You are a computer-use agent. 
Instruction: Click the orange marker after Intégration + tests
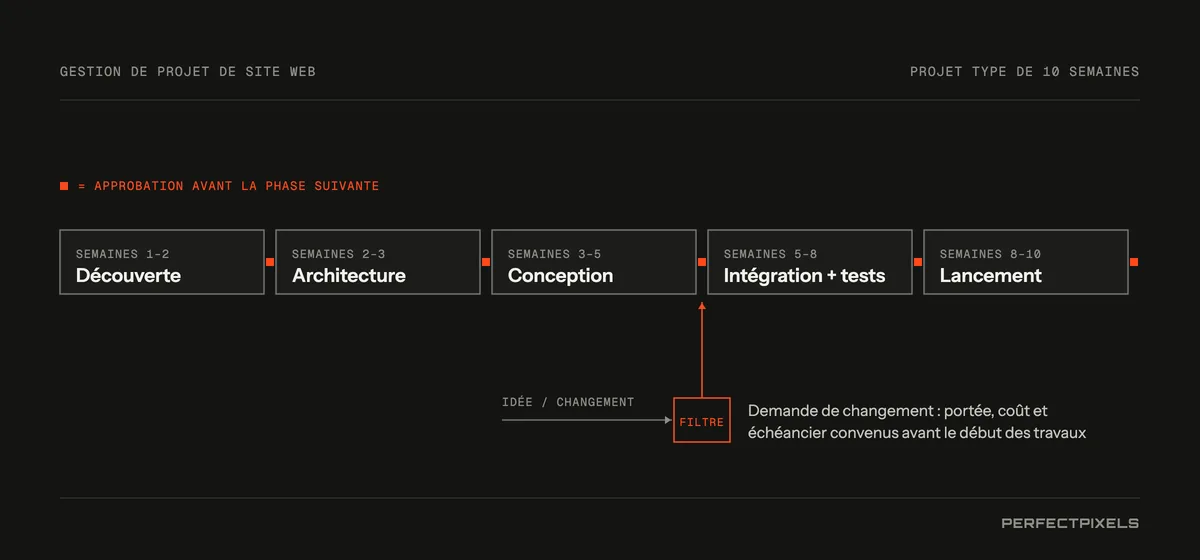coord(918,262)
